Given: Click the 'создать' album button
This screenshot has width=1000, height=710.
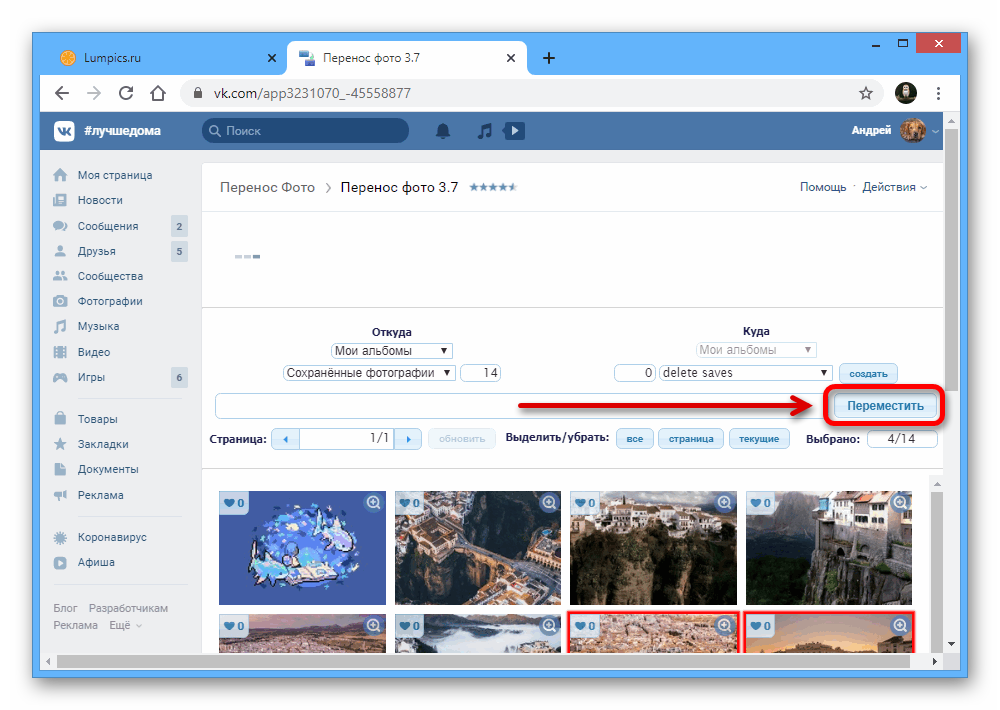Looking at the screenshot, I should click(868, 374).
